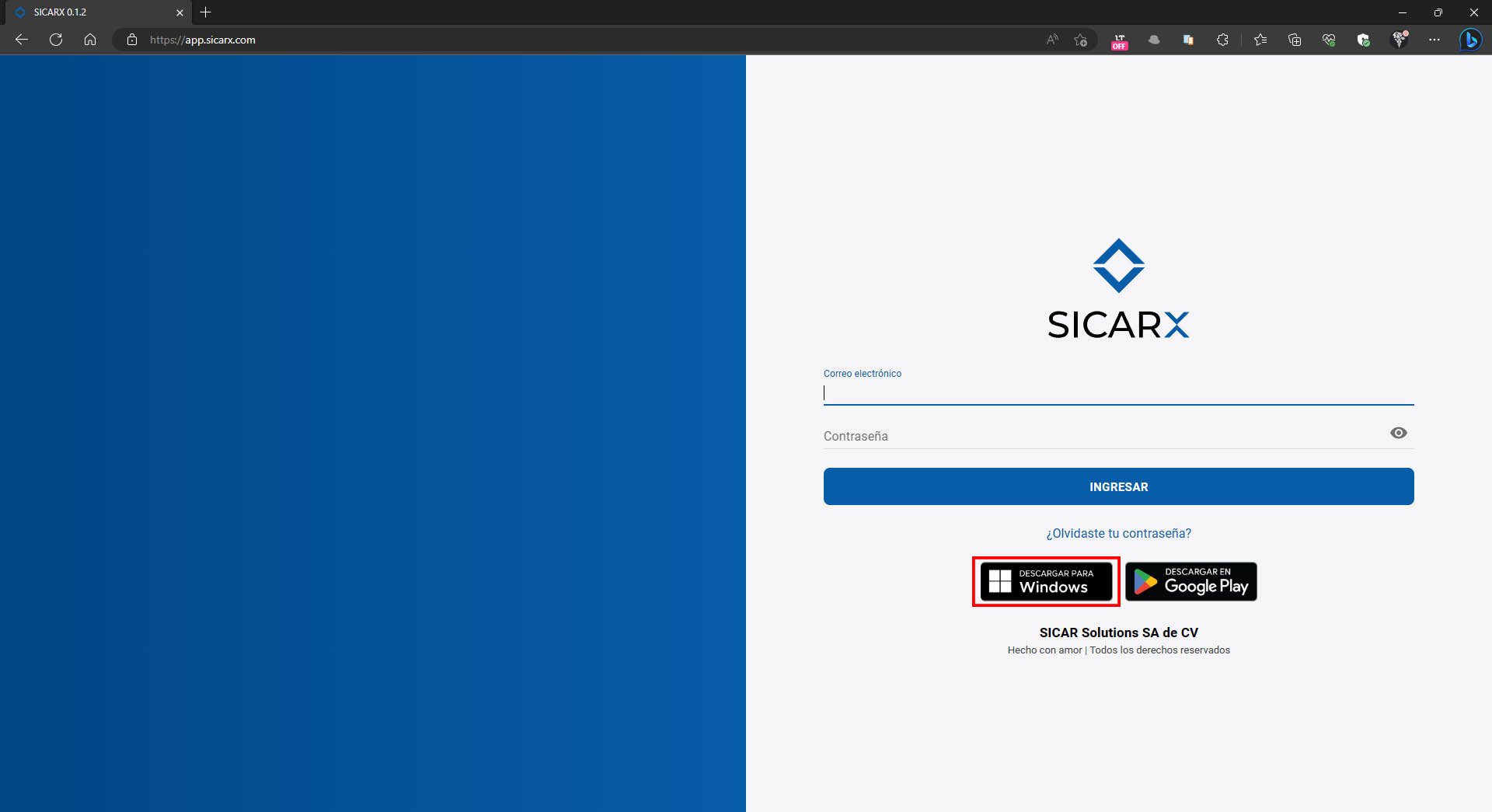This screenshot has width=1492, height=812.
Task: Click Descargar para Windows badge
Action: pyautogui.click(x=1046, y=581)
